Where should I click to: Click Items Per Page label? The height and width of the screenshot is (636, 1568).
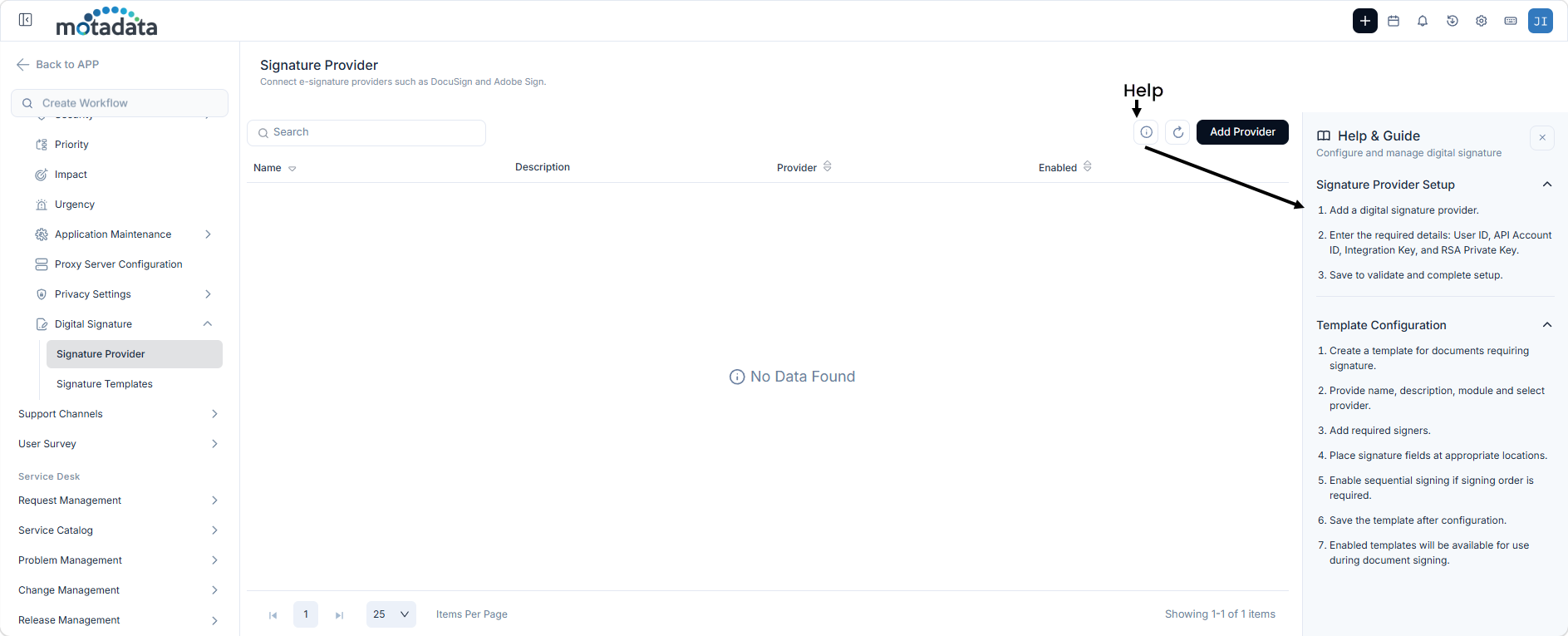pos(472,614)
